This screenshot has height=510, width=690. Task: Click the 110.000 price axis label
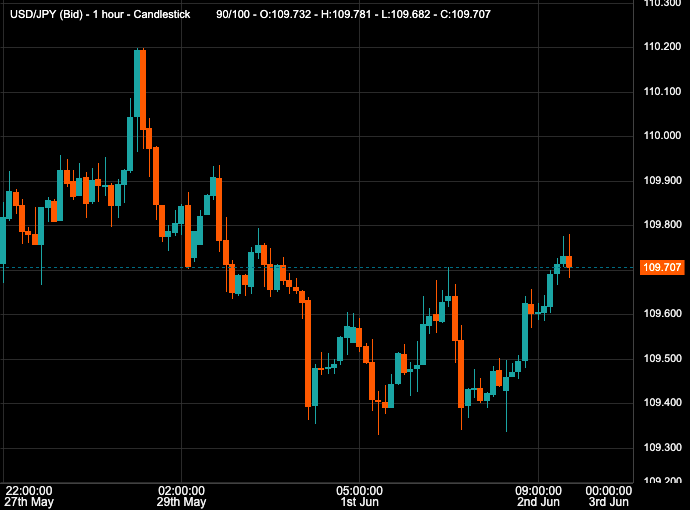coord(662,136)
